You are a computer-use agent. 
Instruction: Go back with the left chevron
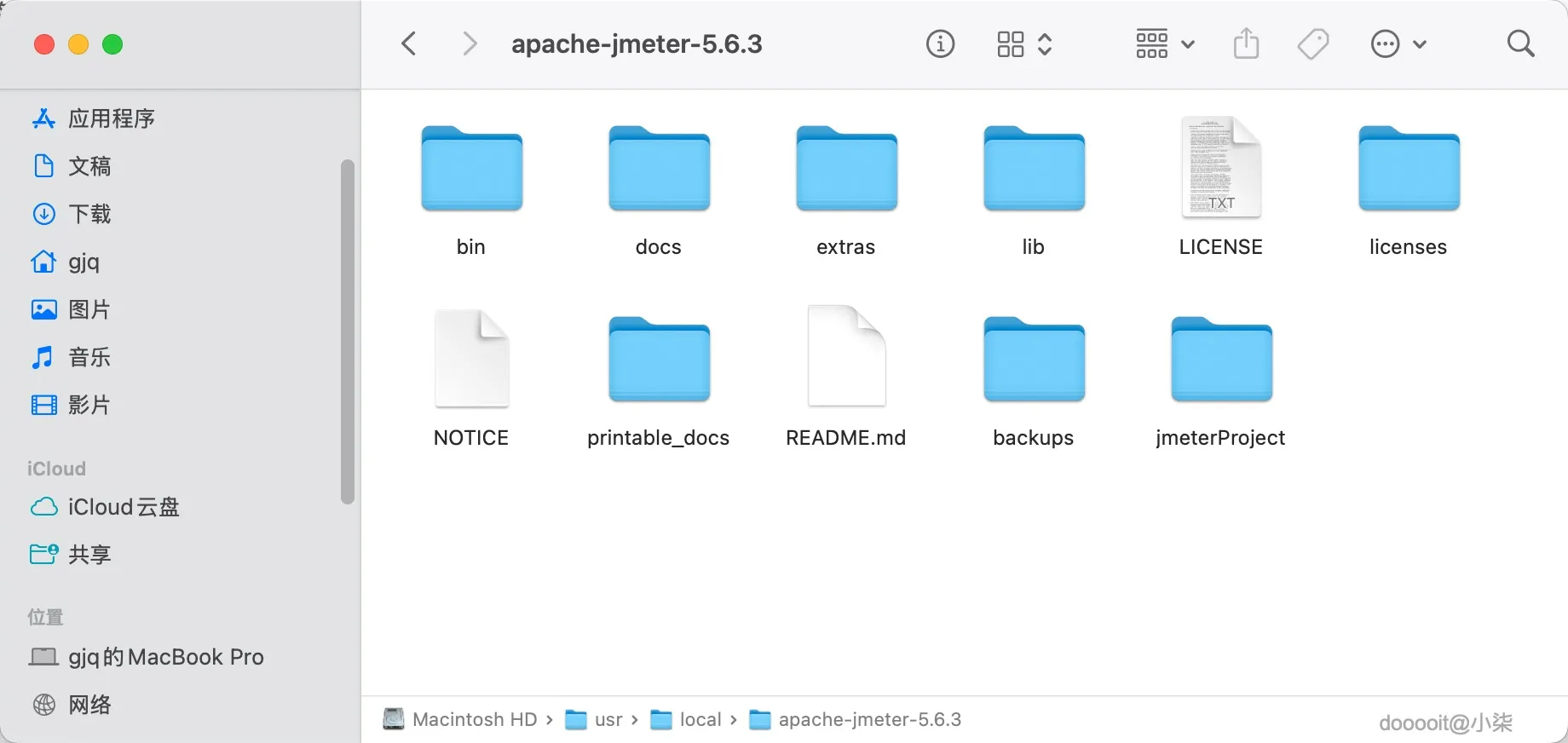[409, 43]
